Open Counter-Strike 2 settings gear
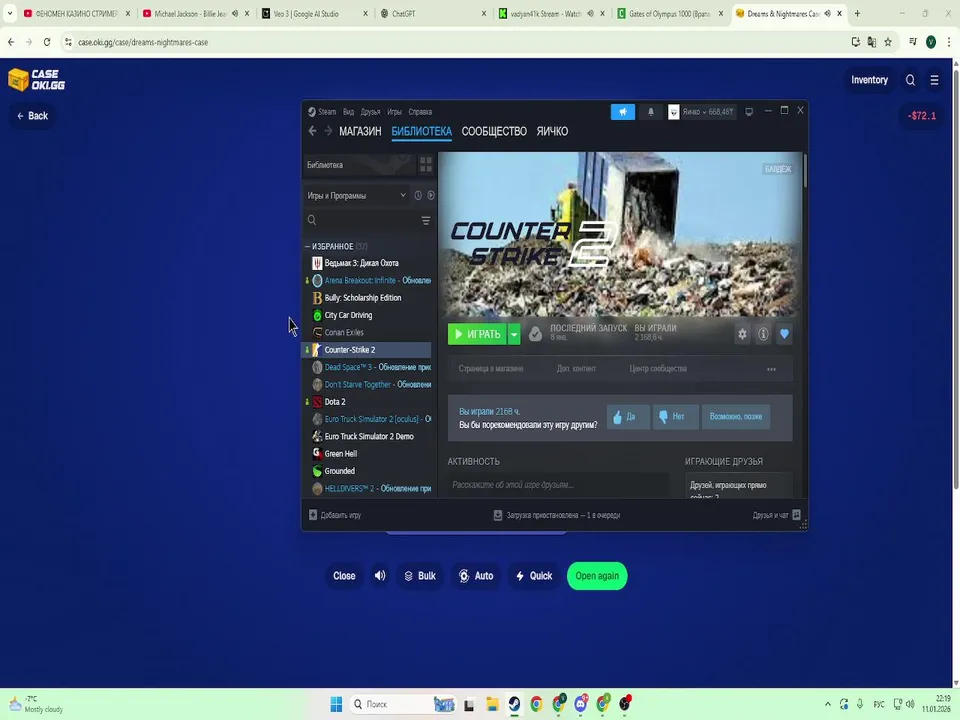 [x=742, y=334]
